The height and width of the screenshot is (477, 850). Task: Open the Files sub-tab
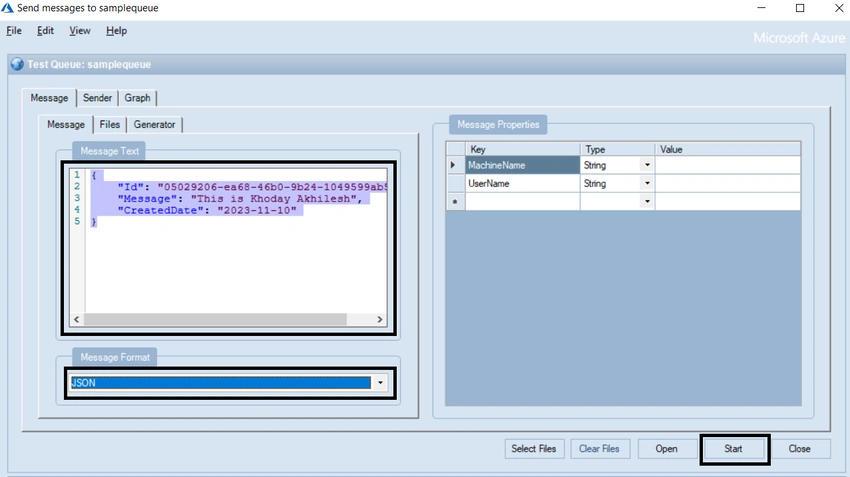coord(110,125)
